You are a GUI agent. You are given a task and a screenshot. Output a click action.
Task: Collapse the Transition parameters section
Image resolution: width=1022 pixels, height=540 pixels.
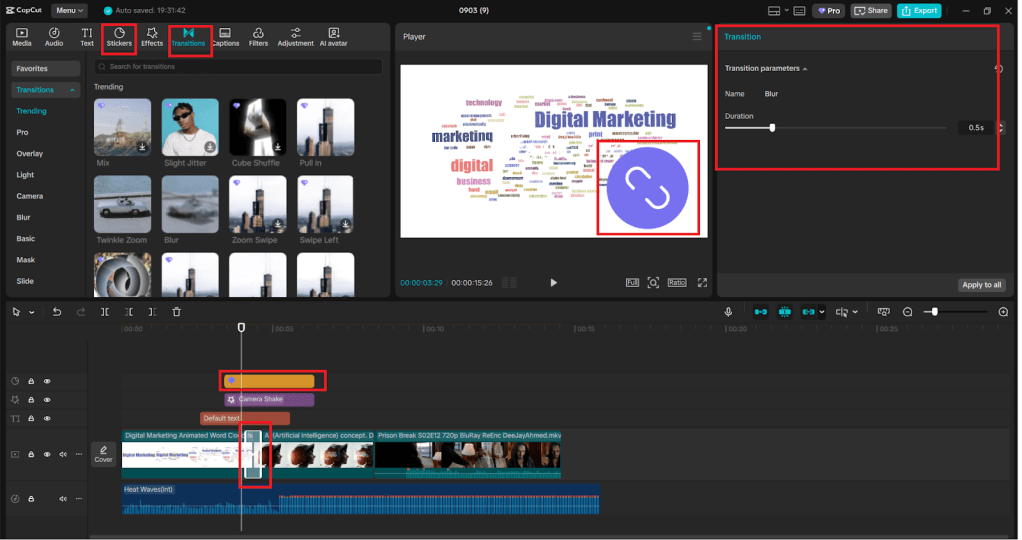pyautogui.click(x=805, y=69)
